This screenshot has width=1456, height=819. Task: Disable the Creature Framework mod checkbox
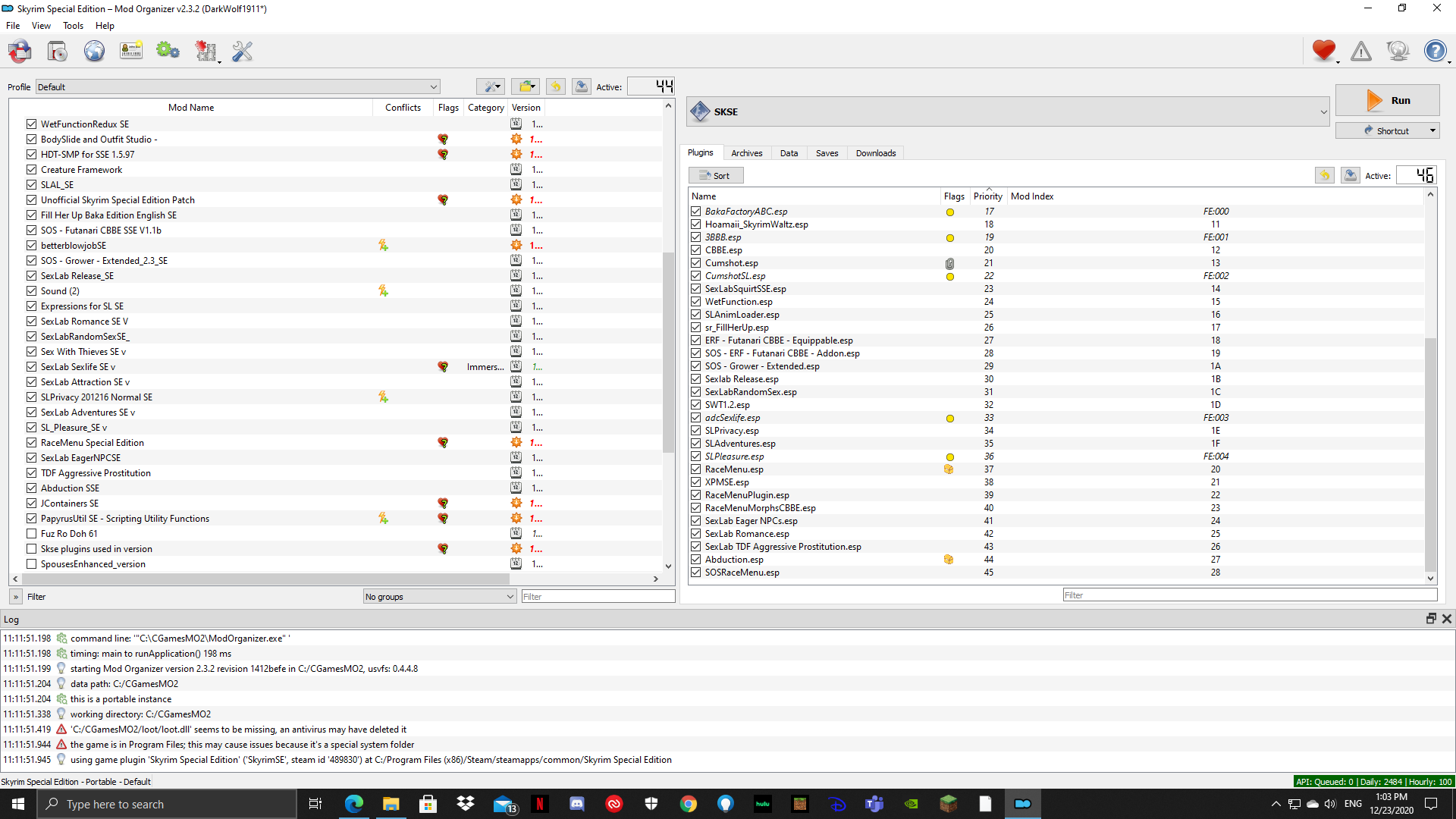pyautogui.click(x=31, y=170)
